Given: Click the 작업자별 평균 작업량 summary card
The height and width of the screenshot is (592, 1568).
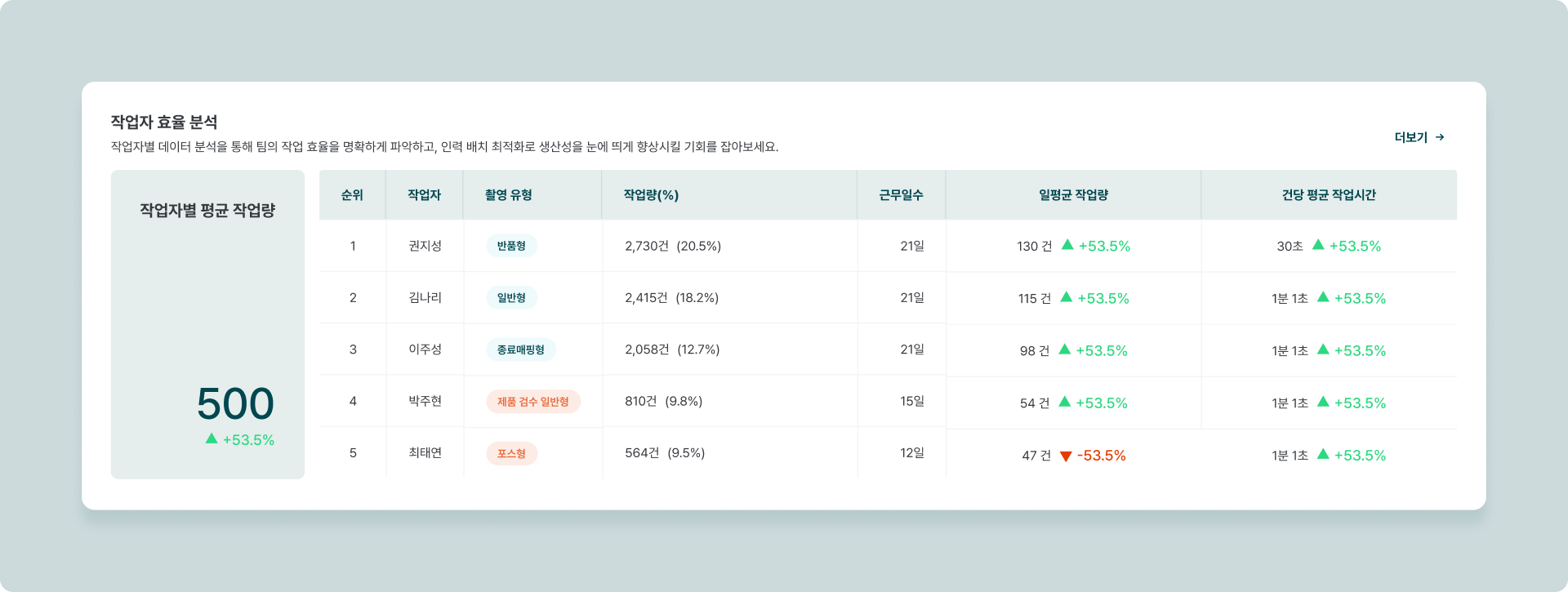Looking at the screenshot, I should (x=207, y=324).
